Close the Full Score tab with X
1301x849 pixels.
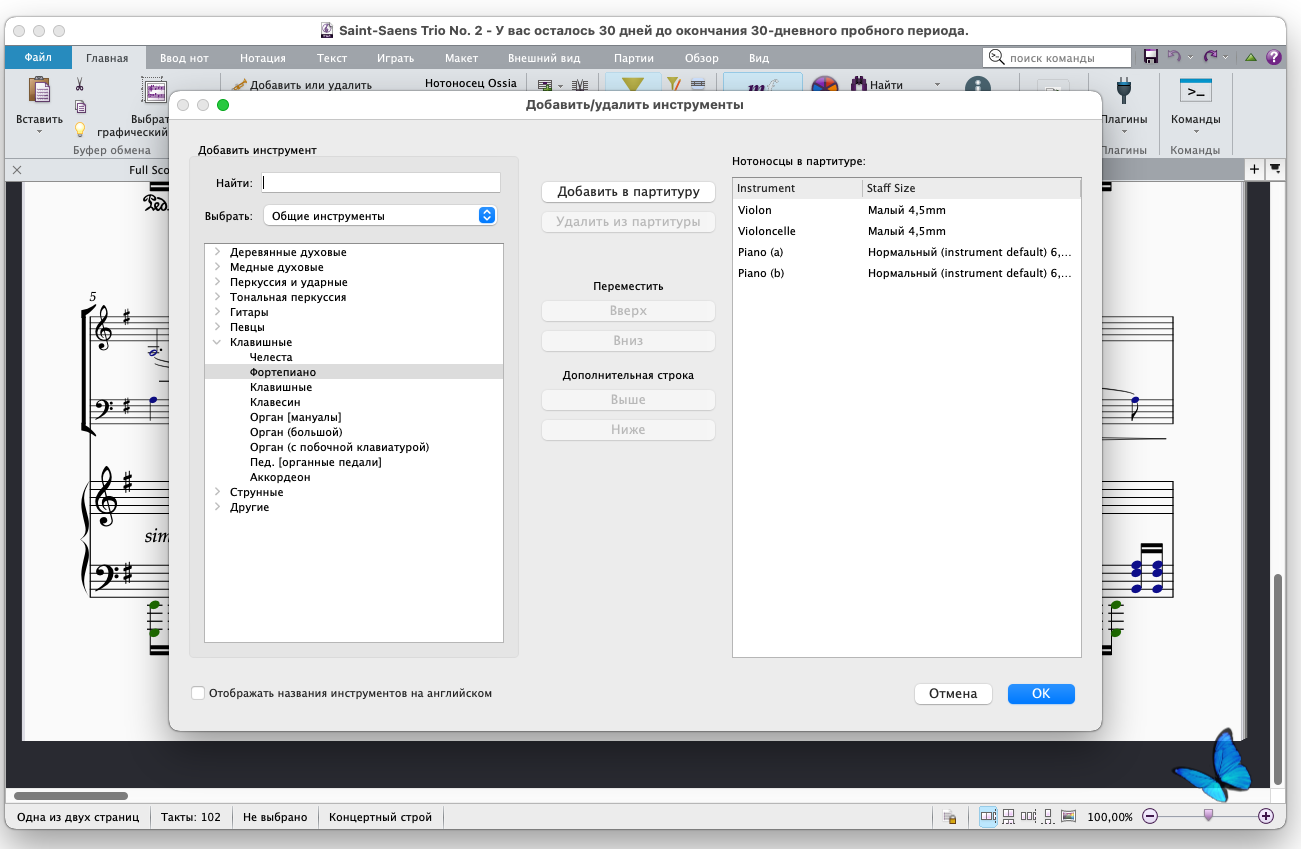[x=16, y=170]
